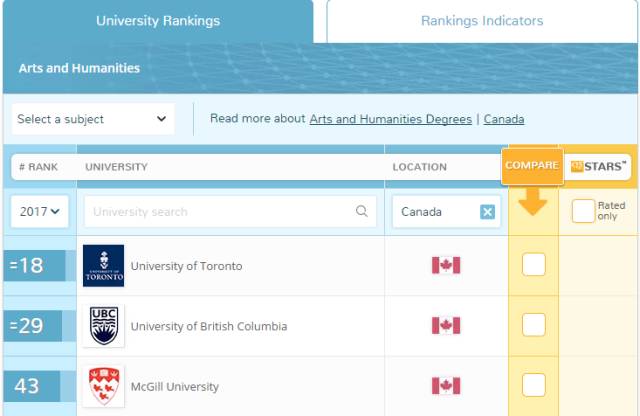This screenshot has width=640, height=416.
Task: Click Canada flag in McGill row
Action: (x=446, y=386)
